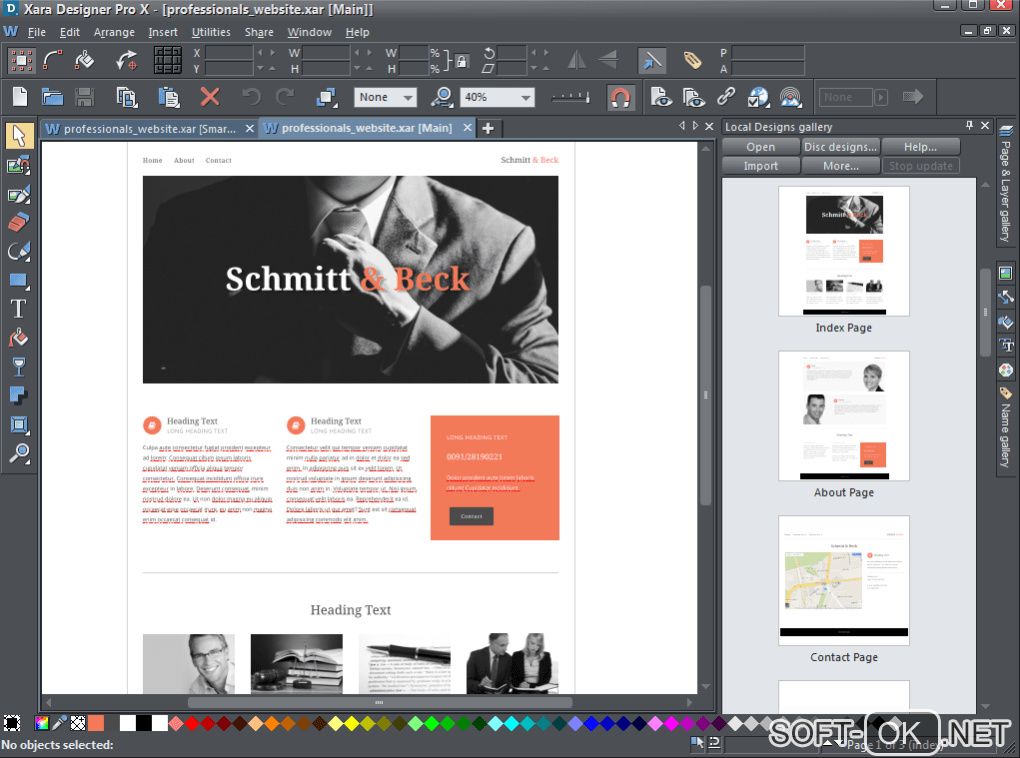Pick the orange color swatch

pyautogui.click(x=96, y=723)
